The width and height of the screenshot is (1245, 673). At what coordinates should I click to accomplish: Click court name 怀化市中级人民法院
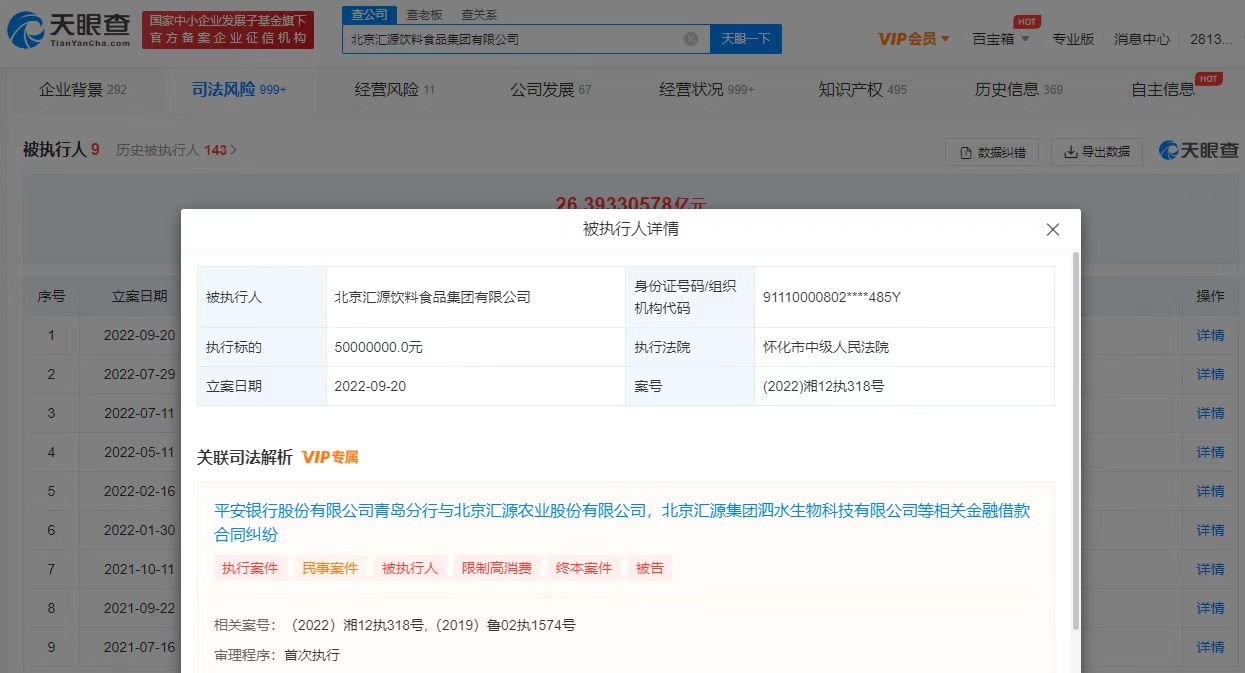click(825, 347)
